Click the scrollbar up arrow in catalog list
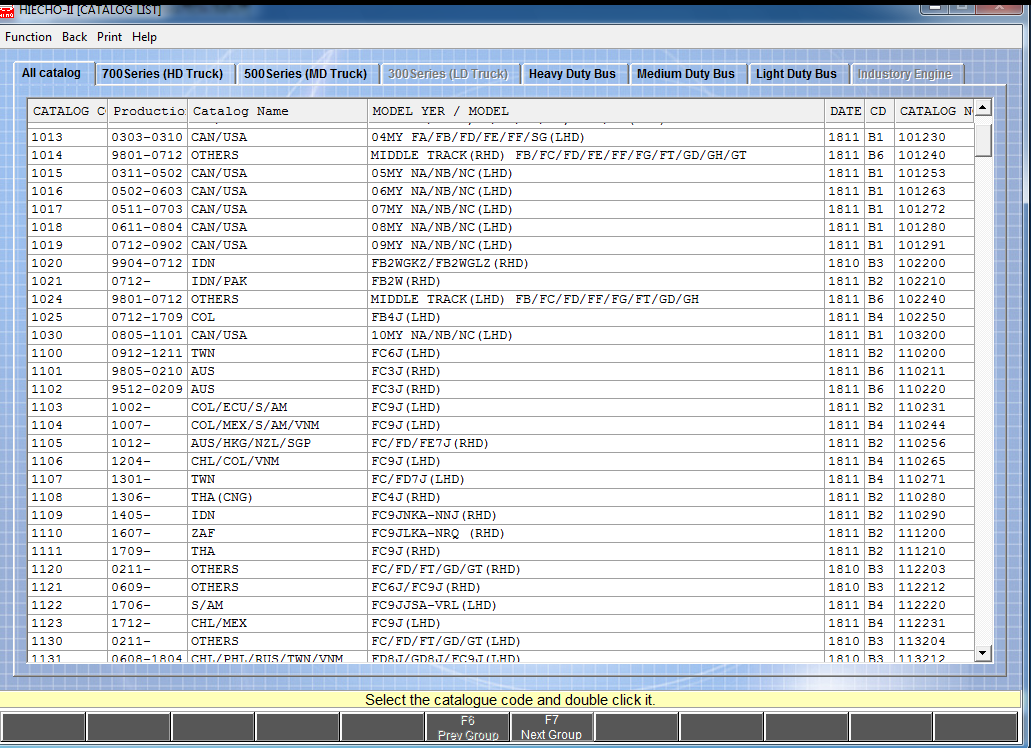Viewport: 1031px width, 748px height. tap(982, 107)
